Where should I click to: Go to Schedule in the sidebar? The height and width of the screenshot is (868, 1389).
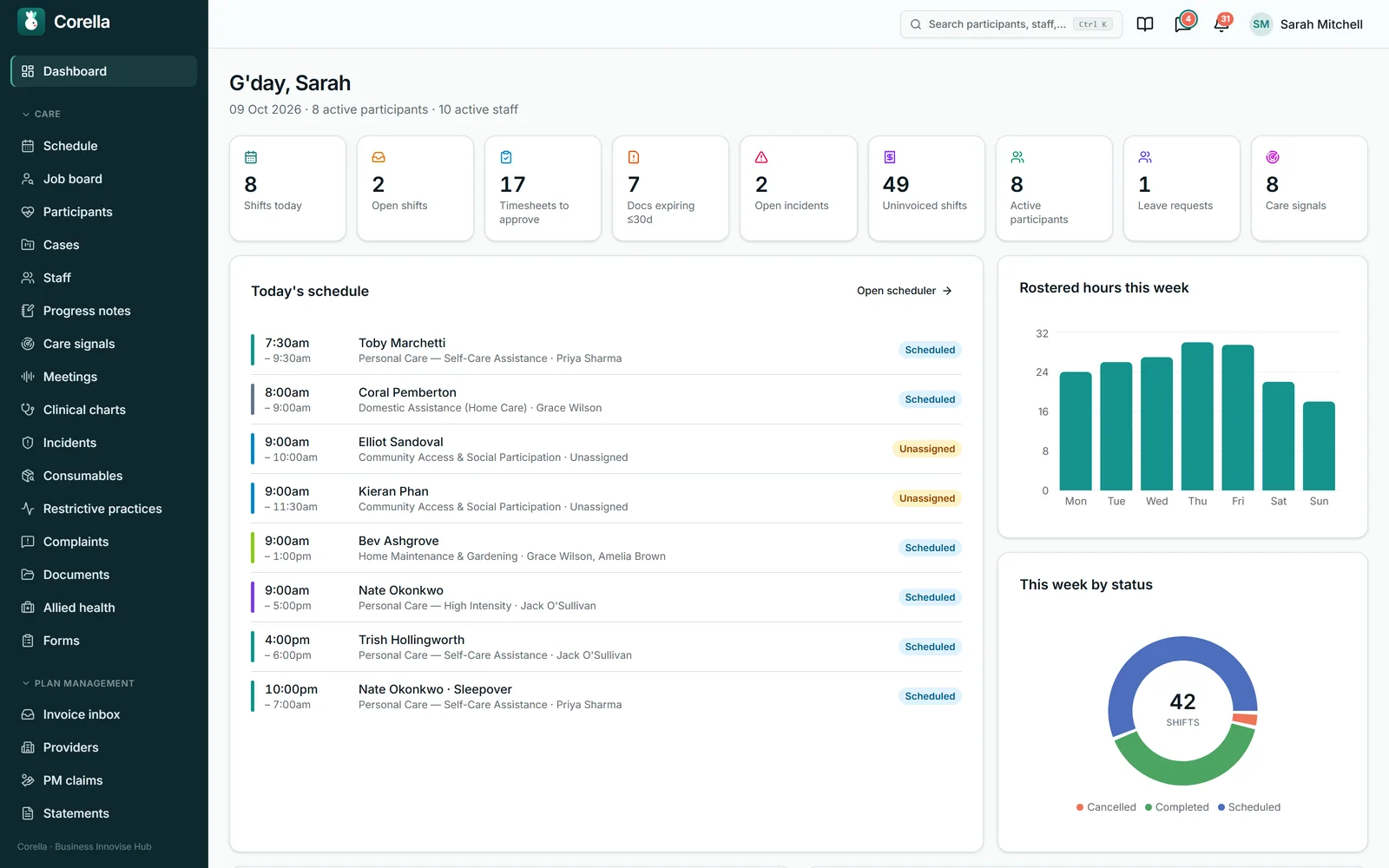point(104,146)
